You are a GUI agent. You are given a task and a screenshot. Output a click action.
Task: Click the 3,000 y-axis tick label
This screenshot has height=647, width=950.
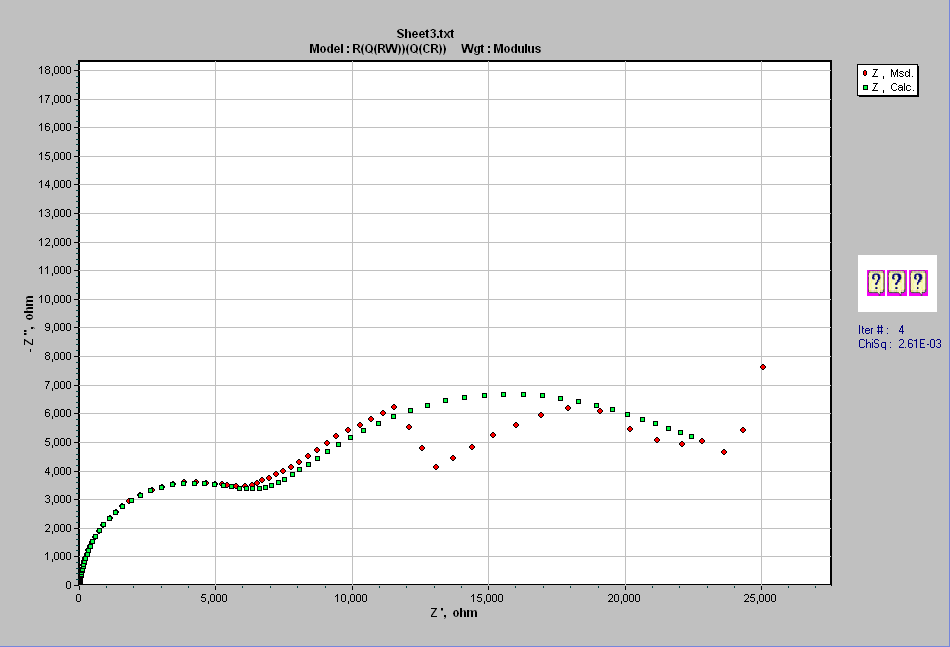click(58, 500)
